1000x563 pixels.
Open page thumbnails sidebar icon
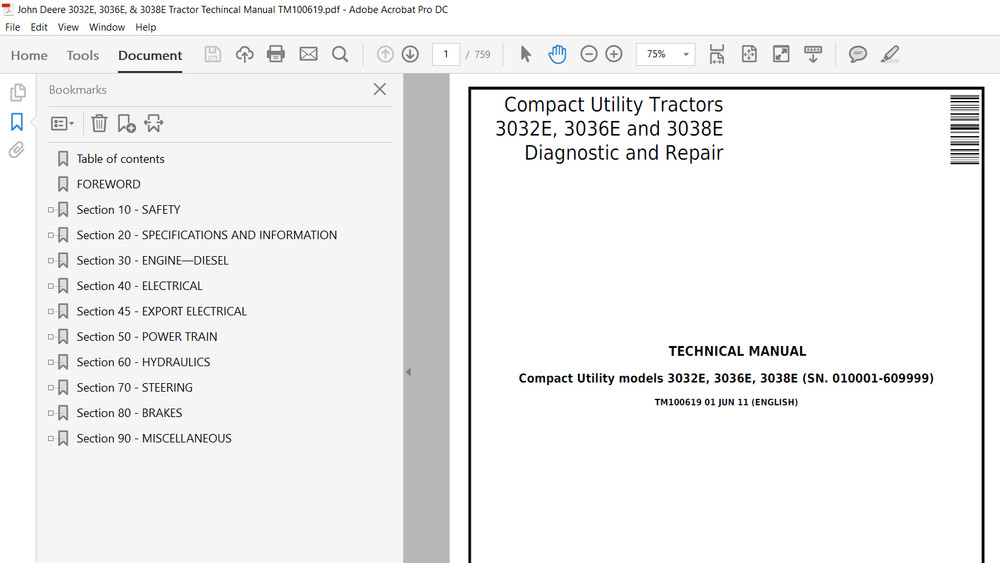pyautogui.click(x=18, y=92)
